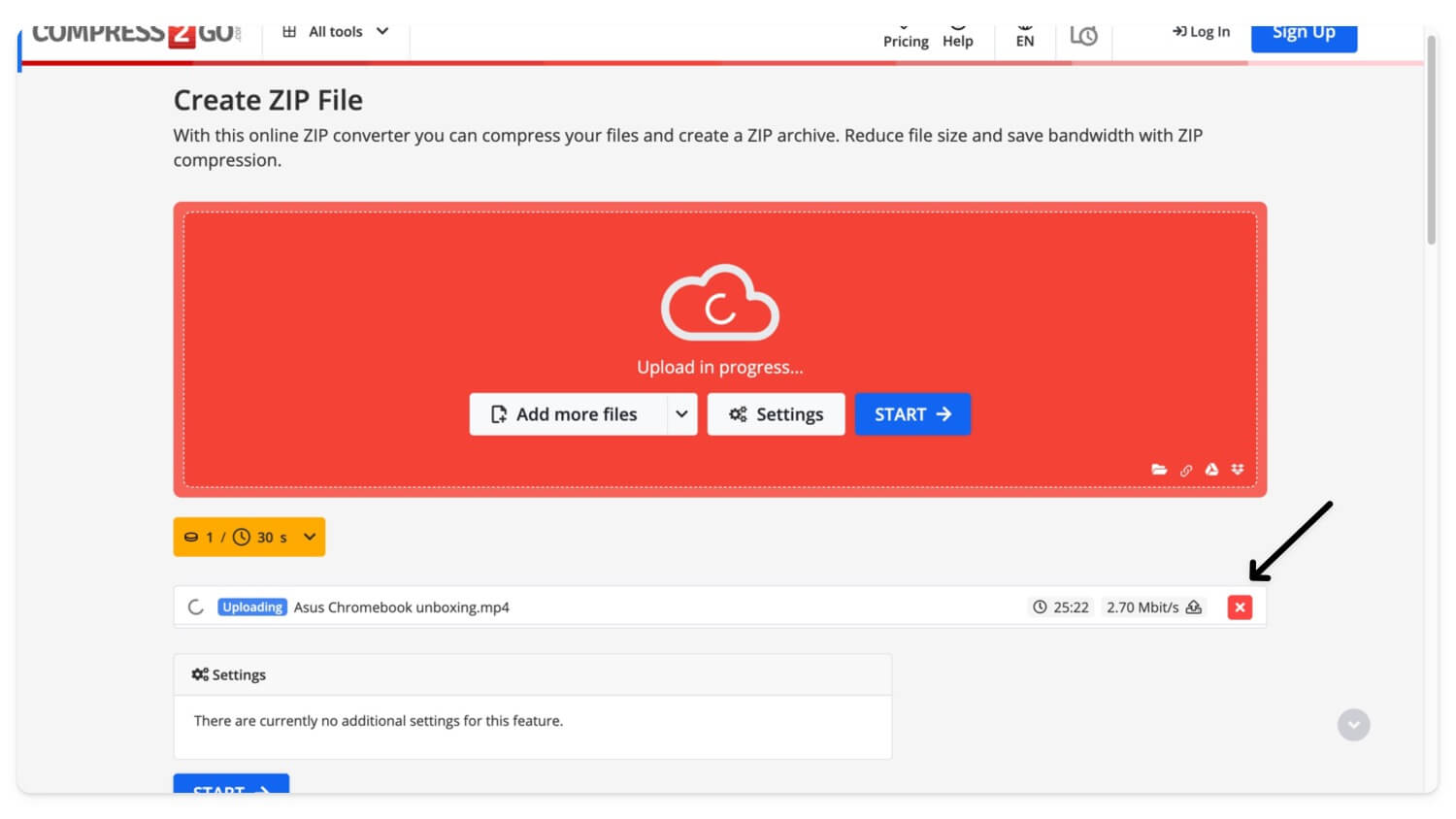Viewport: 1456px width, 819px height.
Task: Open the Pricing menu
Action: [x=906, y=35]
